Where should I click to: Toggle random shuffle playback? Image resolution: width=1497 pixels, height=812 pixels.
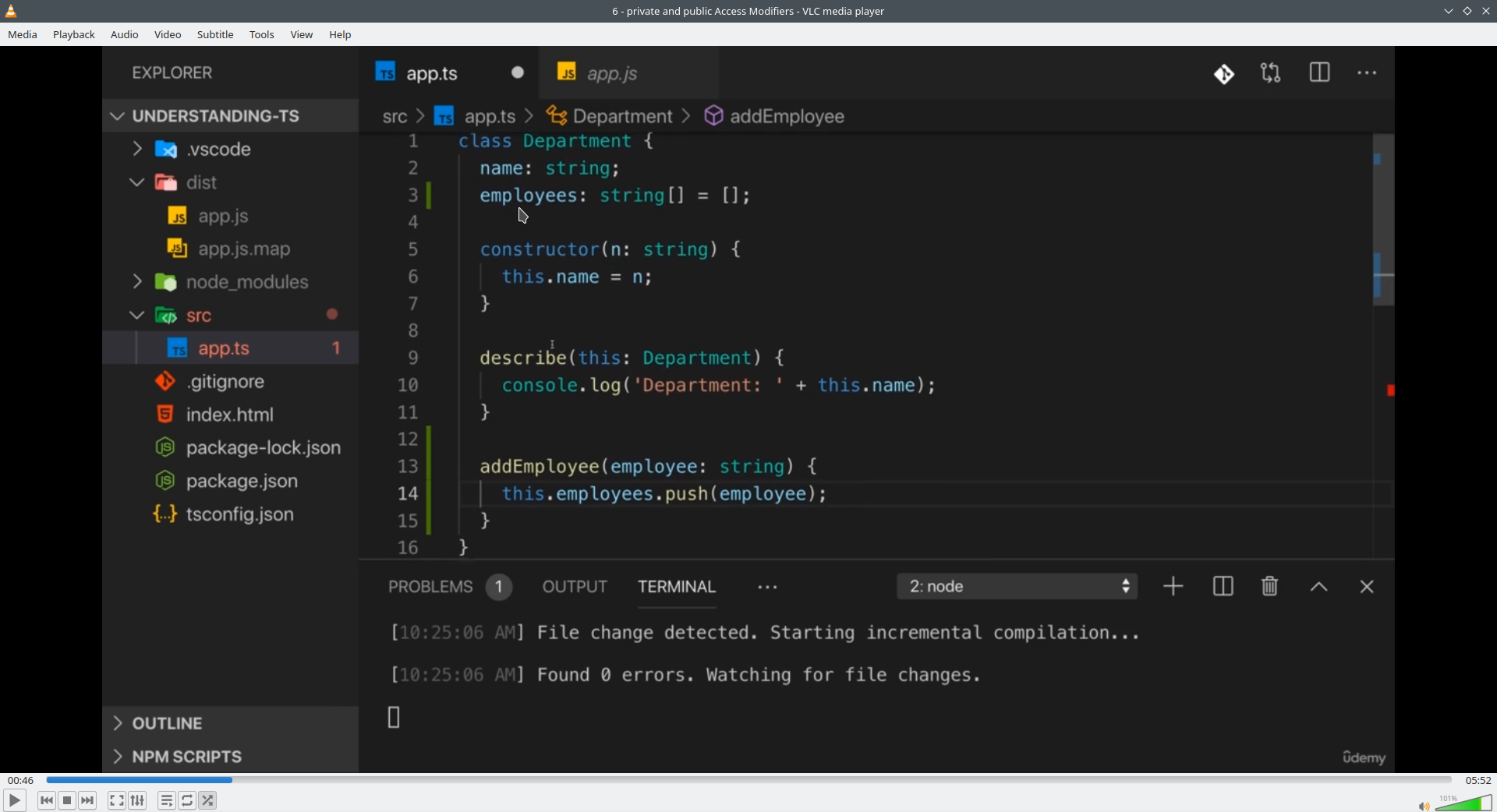[208, 800]
